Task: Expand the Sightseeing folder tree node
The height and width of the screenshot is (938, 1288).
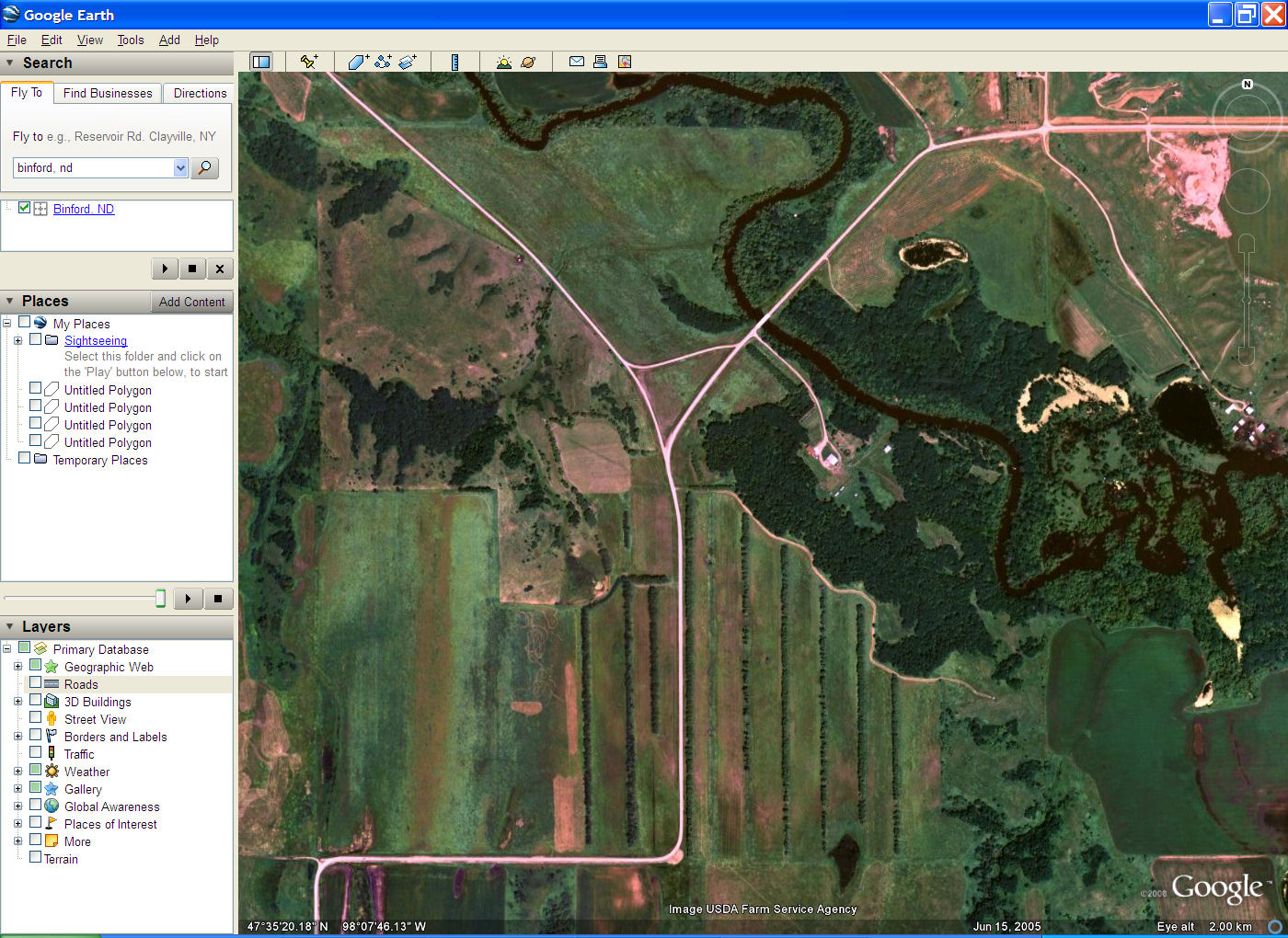Action: point(17,340)
